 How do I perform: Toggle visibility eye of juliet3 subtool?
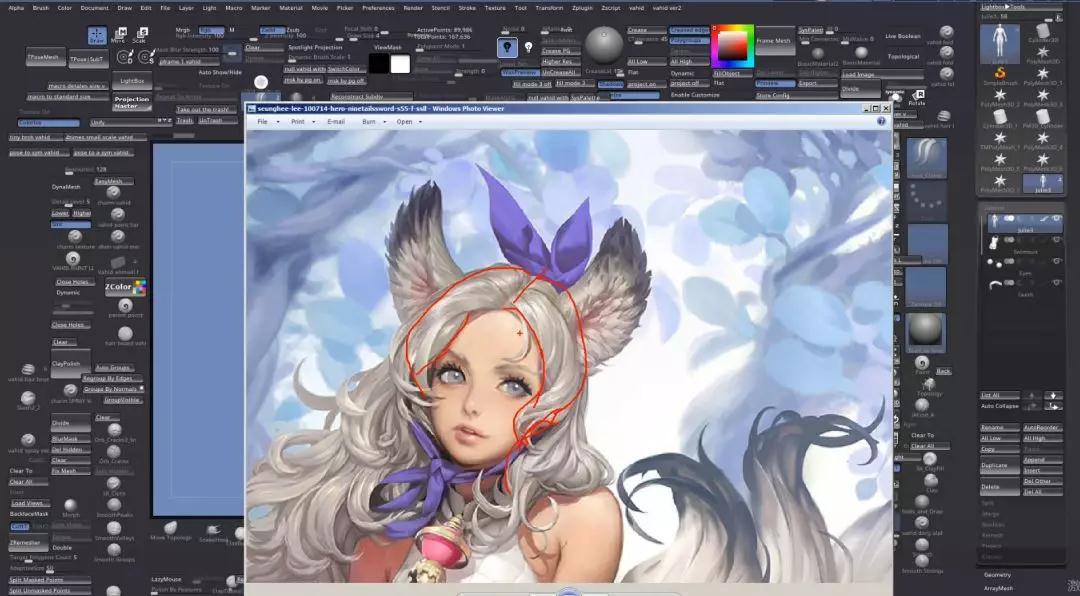click(x=1057, y=219)
